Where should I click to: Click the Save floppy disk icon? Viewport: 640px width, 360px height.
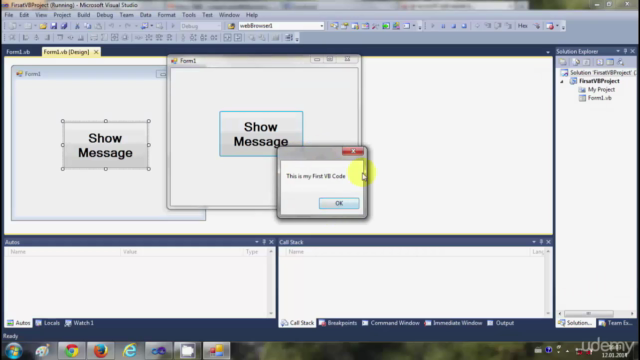coord(53,26)
